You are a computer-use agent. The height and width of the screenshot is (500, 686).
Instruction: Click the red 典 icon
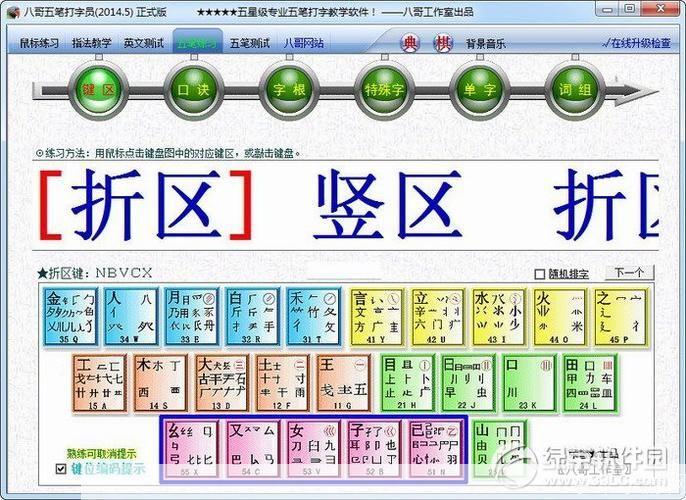click(x=413, y=44)
